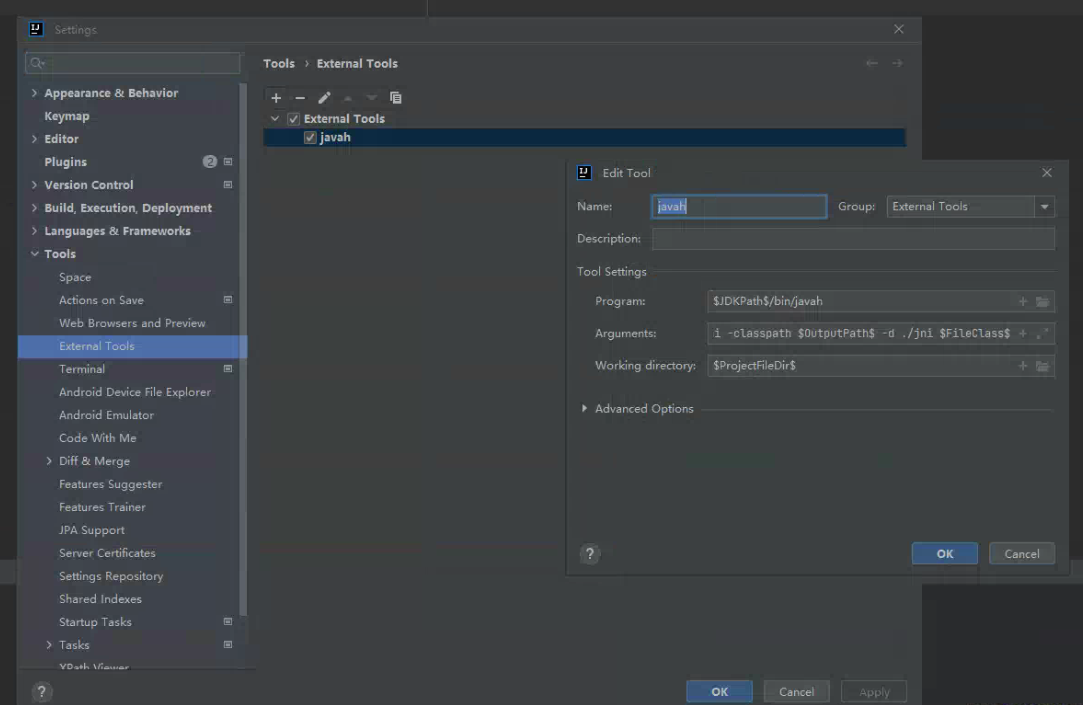Click project-level icon beside Plugins
The height and width of the screenshot is (705, 1083).
[x=228, y=162]
